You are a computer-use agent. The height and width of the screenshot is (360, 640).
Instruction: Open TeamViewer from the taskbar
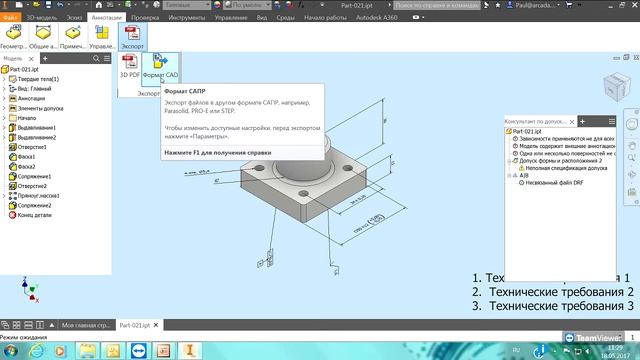pyautogui.click(x=139, y=351)
